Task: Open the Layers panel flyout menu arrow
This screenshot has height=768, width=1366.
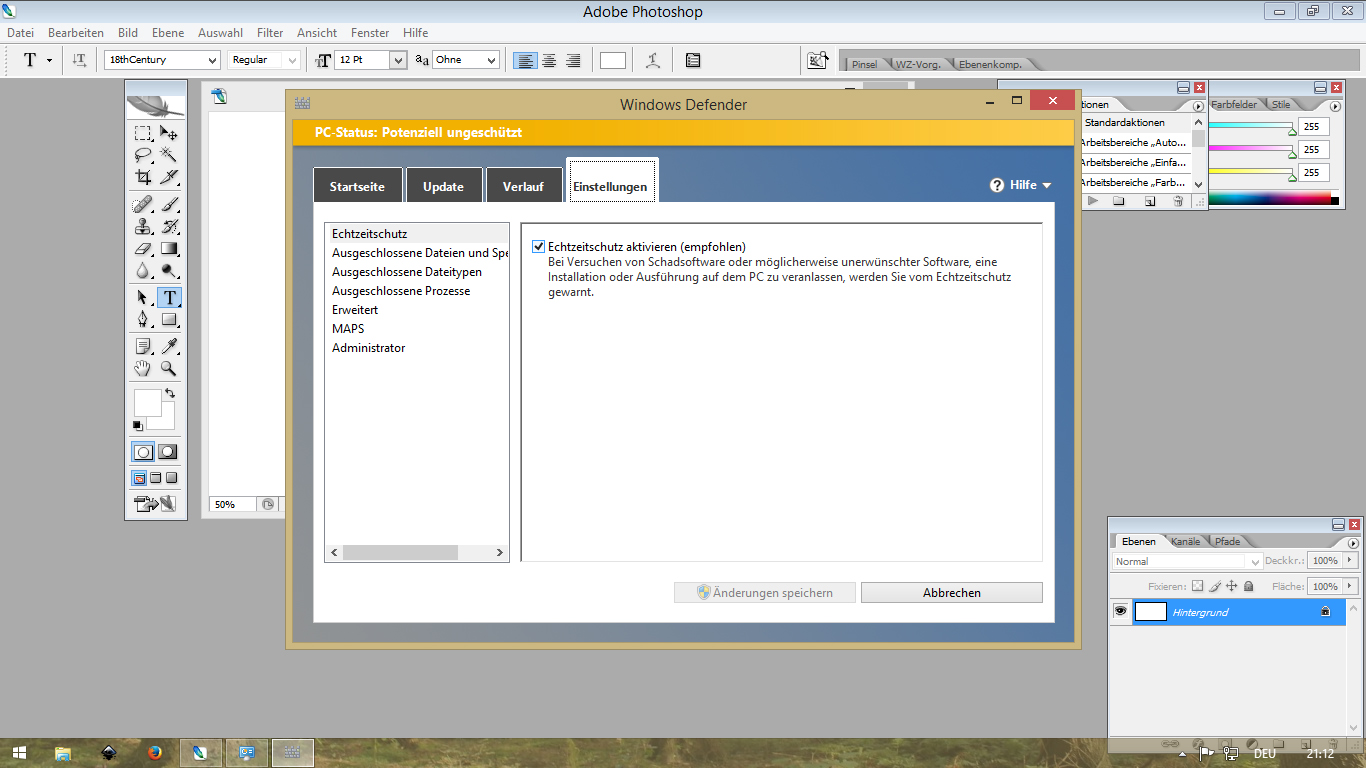Action: click(x=1352, y=541)
